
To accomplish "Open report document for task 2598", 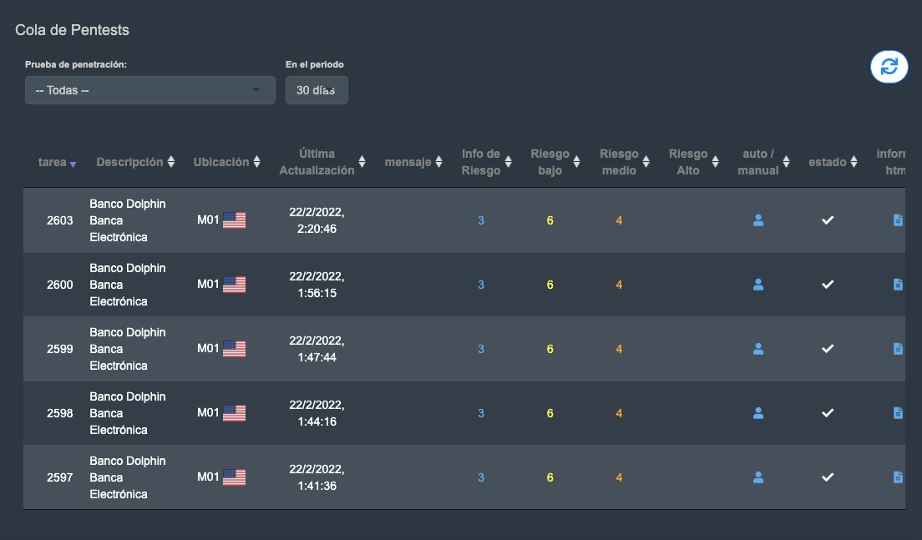I will [898, 413].
